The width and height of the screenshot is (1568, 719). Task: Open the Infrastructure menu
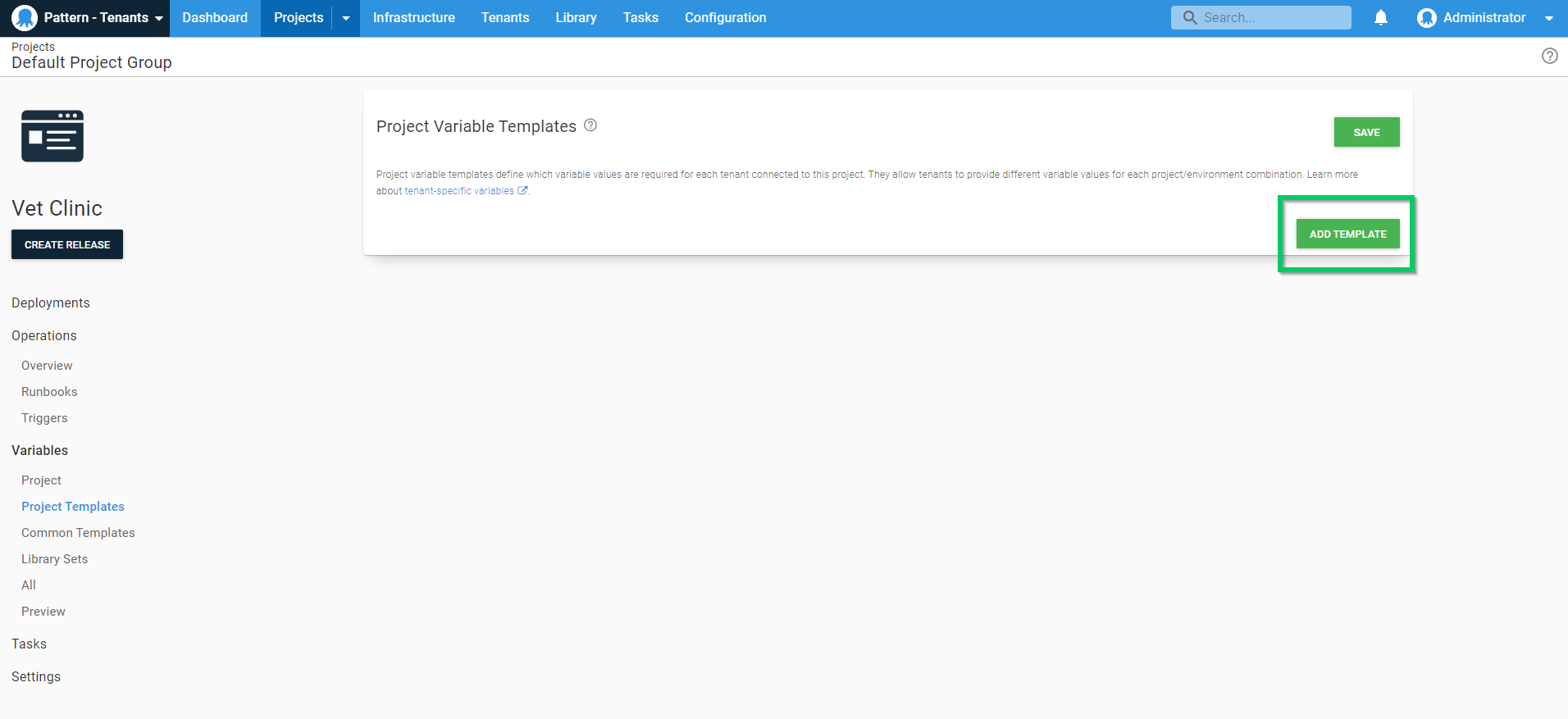[413, 18]
